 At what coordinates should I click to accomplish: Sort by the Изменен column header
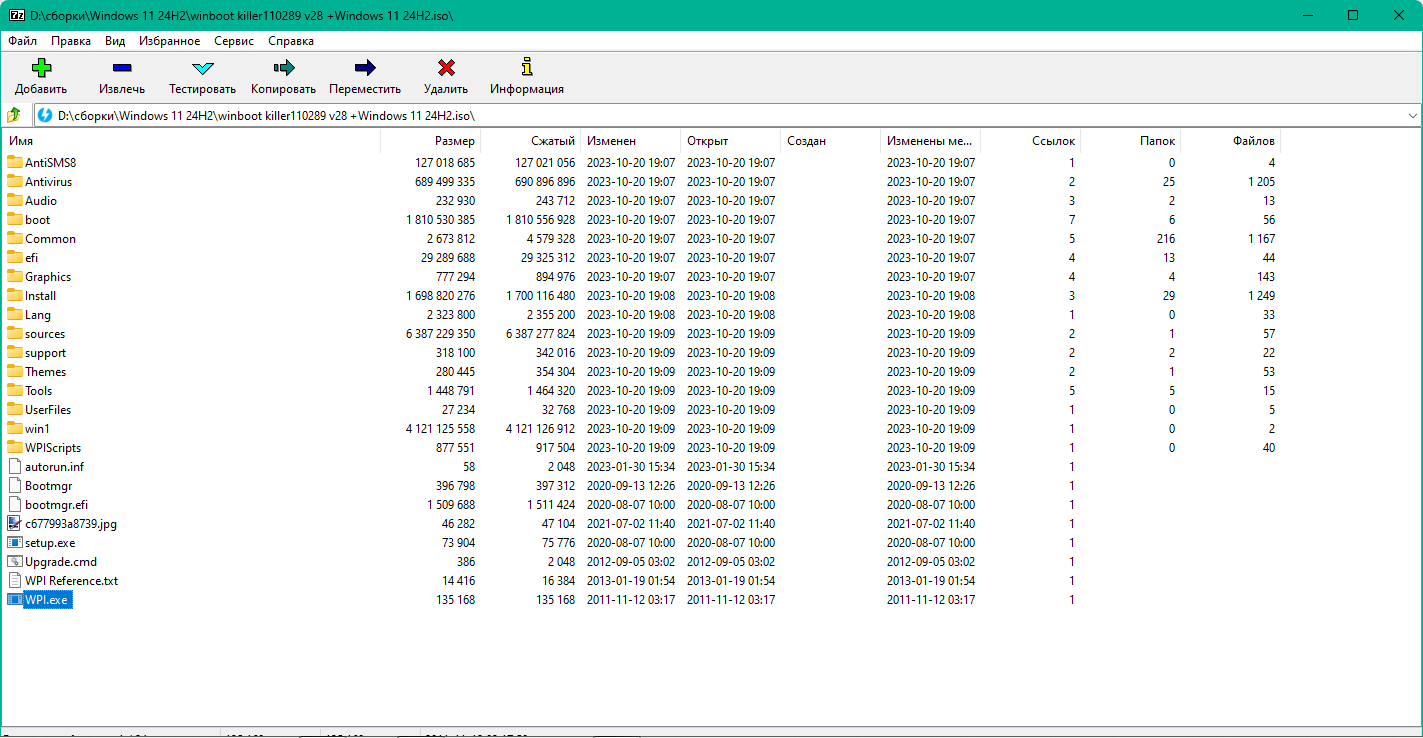(611, 141)
